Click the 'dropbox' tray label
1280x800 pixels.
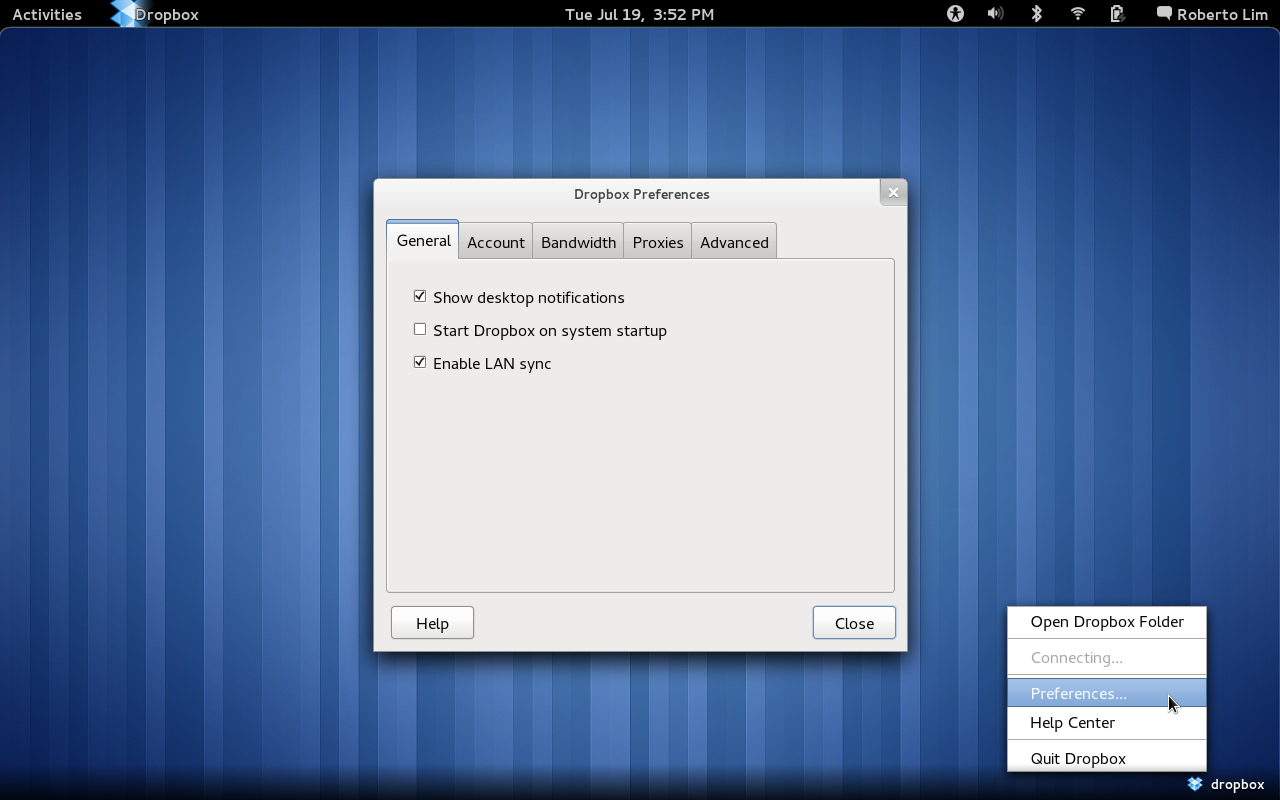coord(1238,785)
